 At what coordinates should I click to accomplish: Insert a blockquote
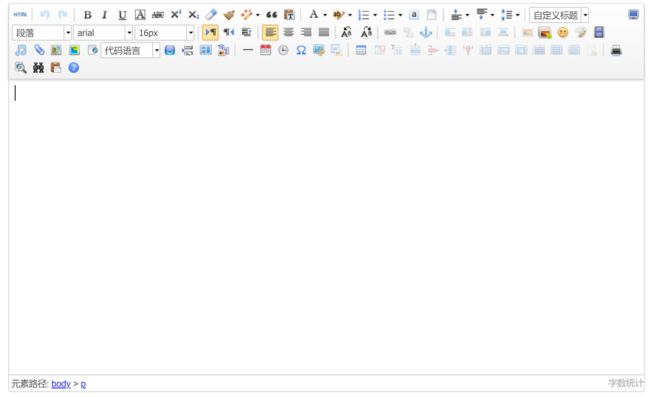tap(272, 15)
